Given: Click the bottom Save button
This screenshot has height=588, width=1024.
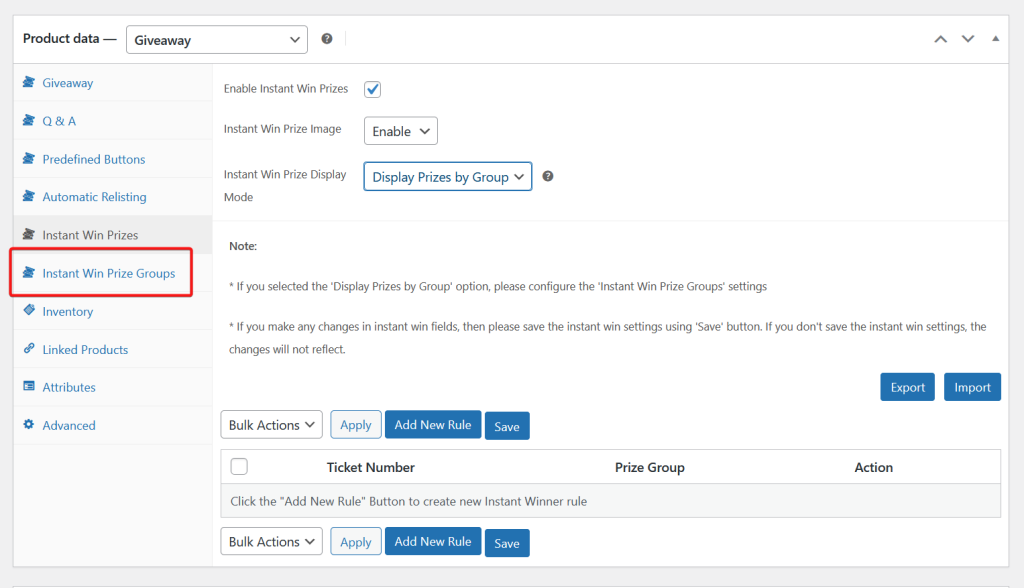Looking at the screenshot, I should (507, 543).
